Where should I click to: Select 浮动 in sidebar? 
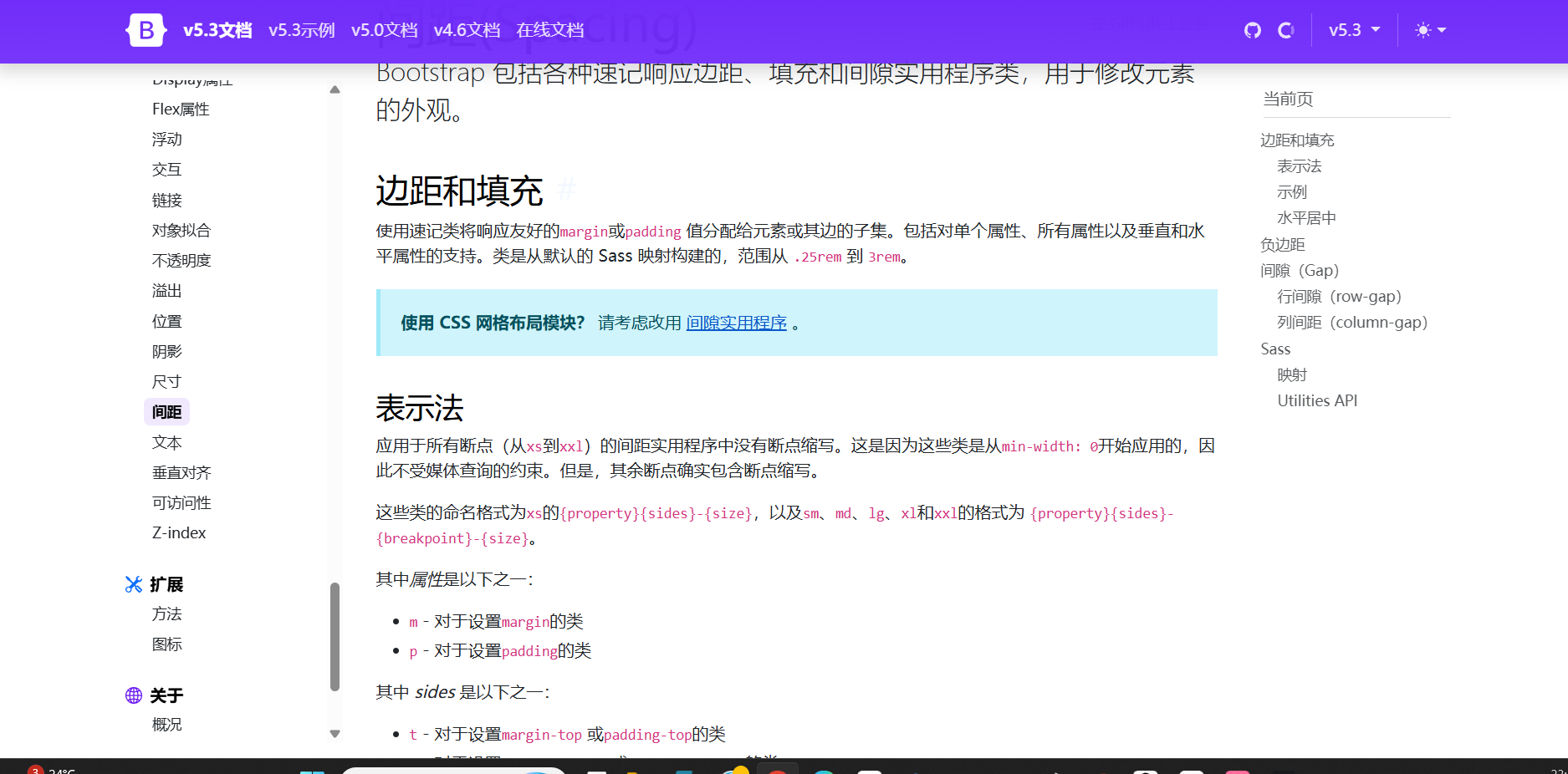[167, 139]
